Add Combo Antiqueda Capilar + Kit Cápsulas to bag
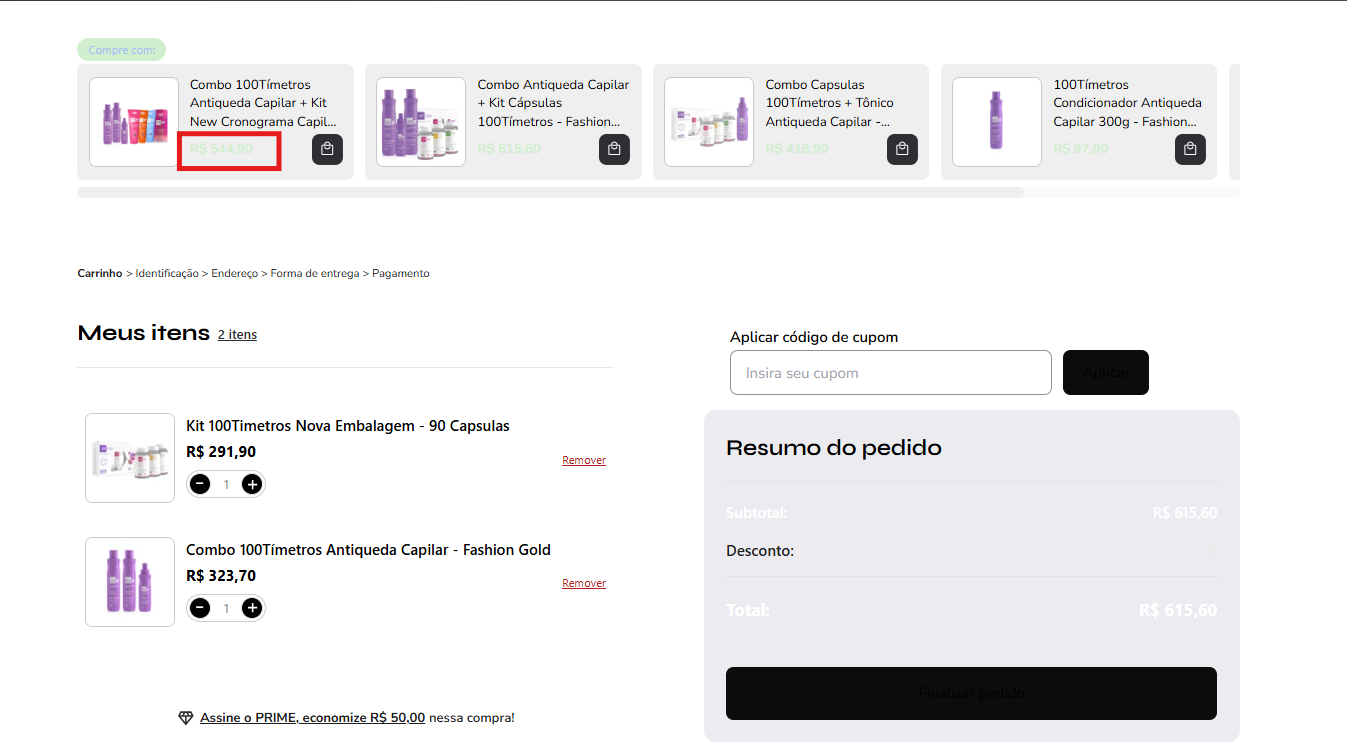 [x=614, y=149]
